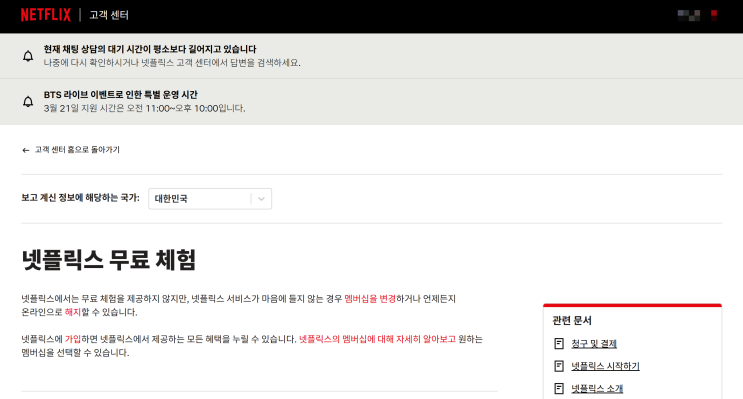This screenshot has height=399, width=743.
Task: Click the bell icon beside BTS live event notice
Action: click(x=28, y=101)
